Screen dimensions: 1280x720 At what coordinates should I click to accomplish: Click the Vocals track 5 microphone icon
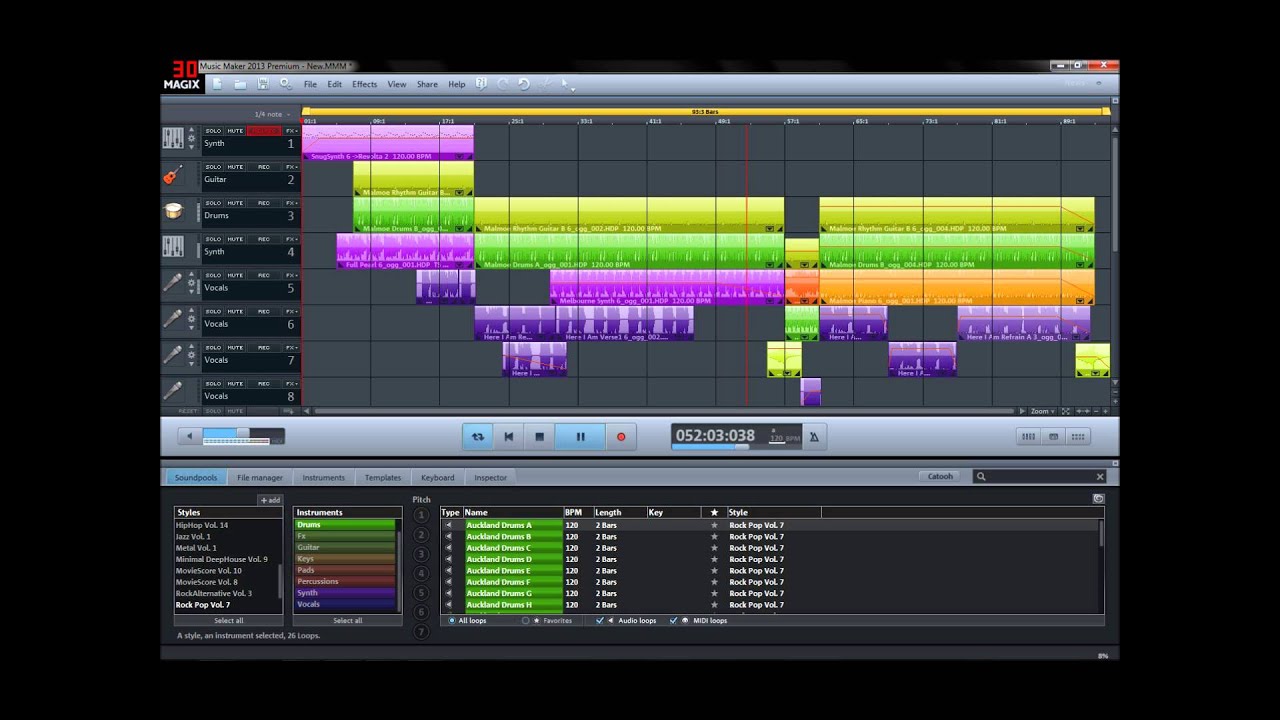point(173,283)
